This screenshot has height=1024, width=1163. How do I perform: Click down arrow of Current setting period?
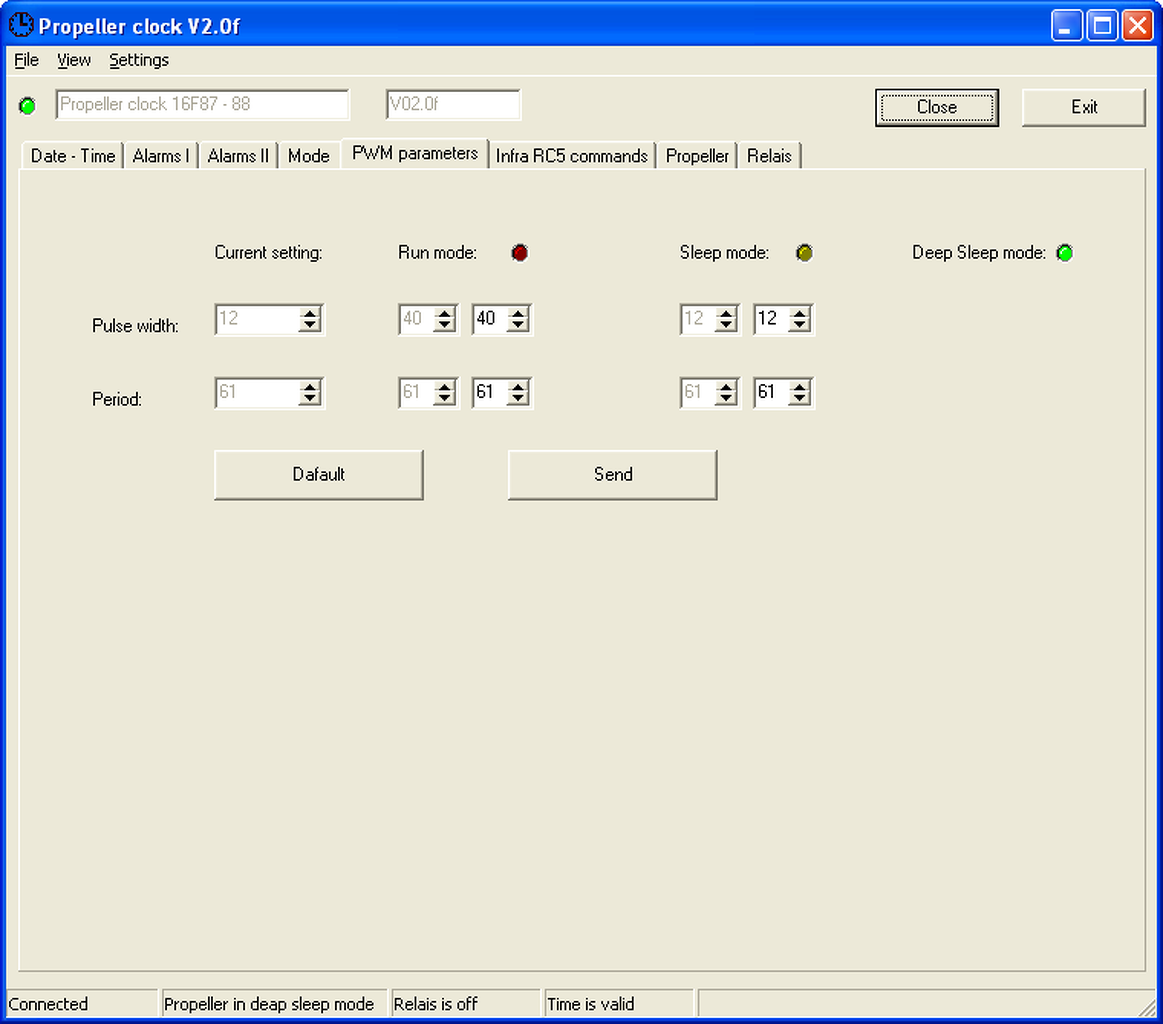coord(310,399)
